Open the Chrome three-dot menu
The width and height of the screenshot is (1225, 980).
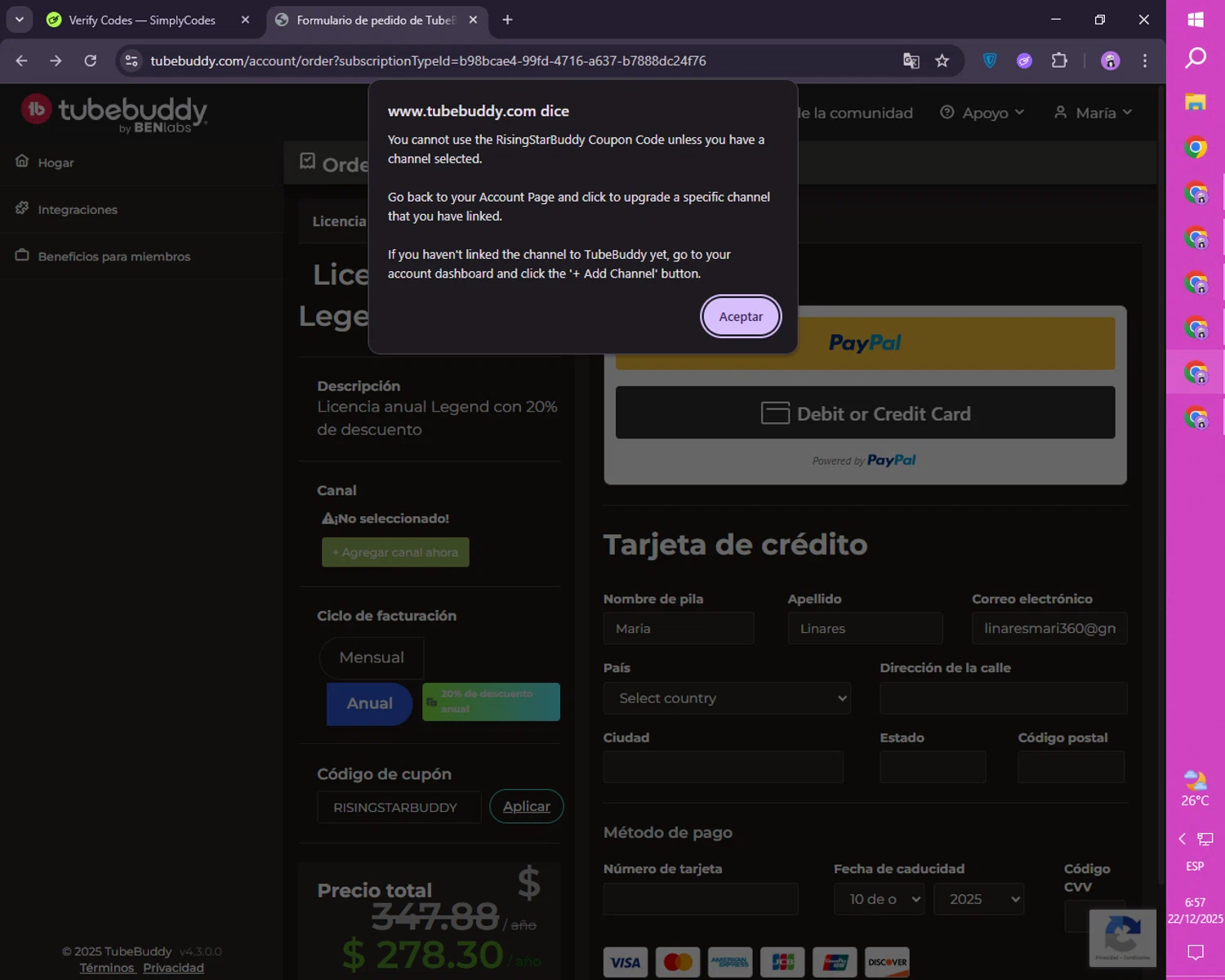pyautogui.click(x=1144, y=60)
